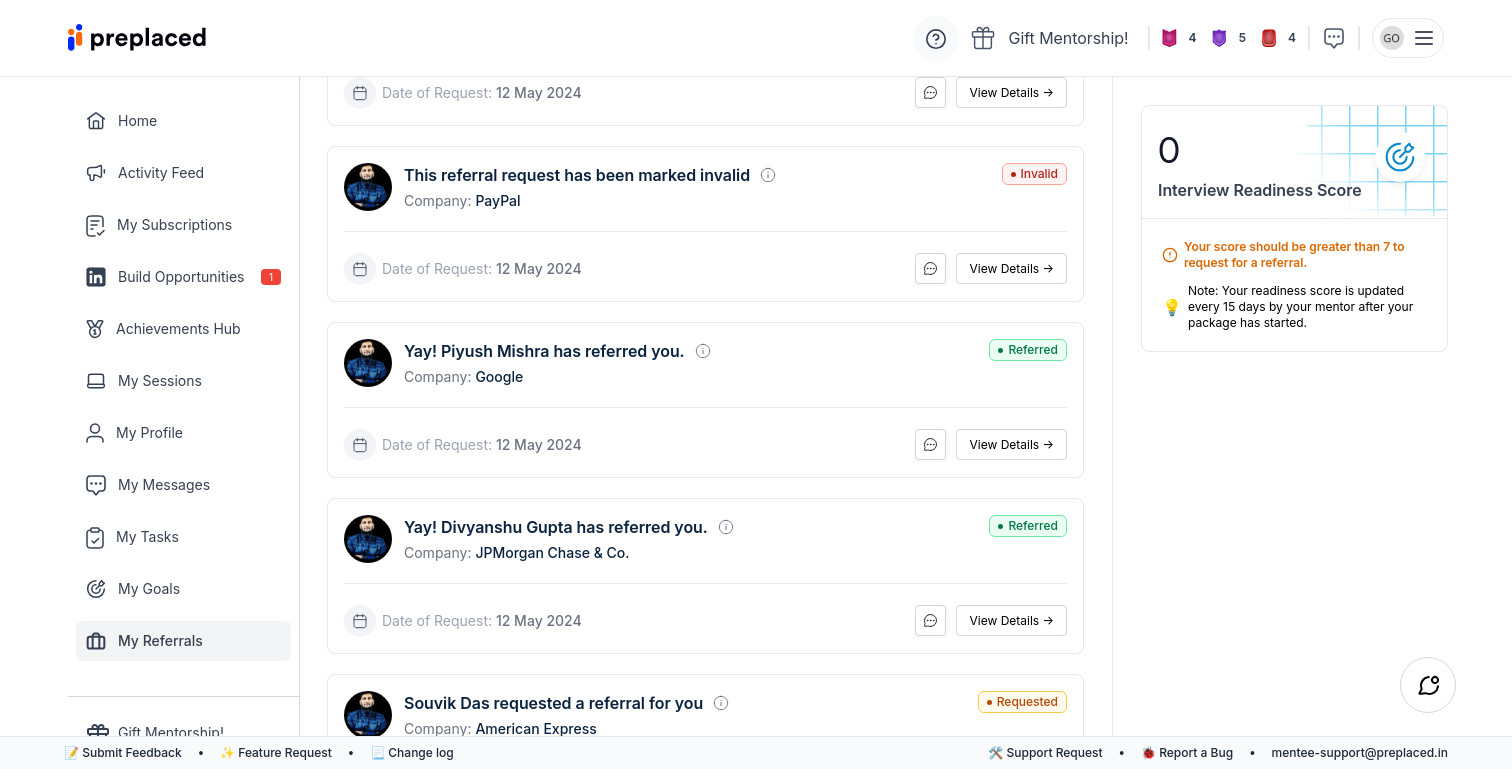Click the preplaced logo
Image resolution: width=1512 pixels, height=769 pixels.
click(x=137, y=38)
